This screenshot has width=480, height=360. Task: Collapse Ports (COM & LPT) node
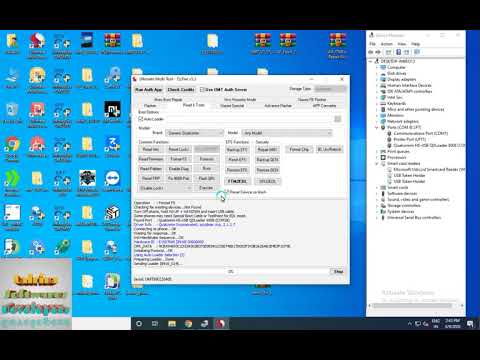[377, 127]
